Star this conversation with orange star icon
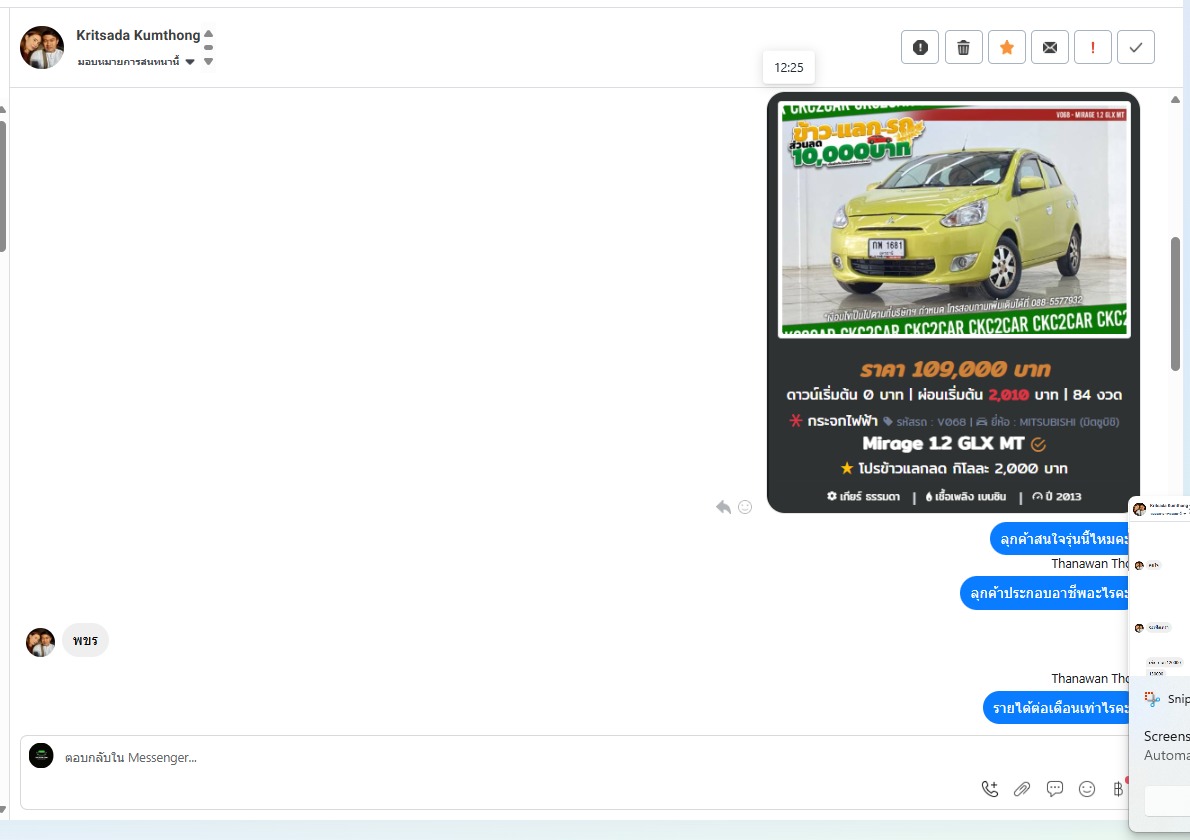This screenshot has height=840, width=1190. (x=1006, y=47)
